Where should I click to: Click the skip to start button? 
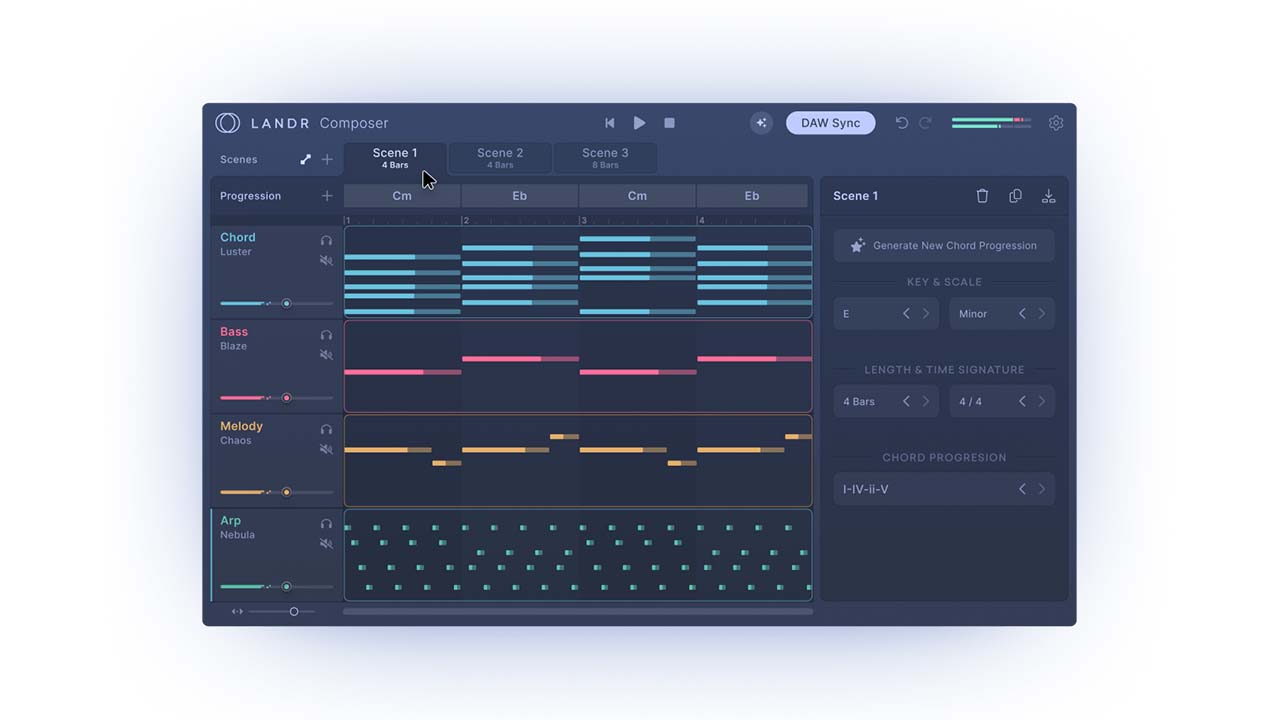tap(610, 123)
